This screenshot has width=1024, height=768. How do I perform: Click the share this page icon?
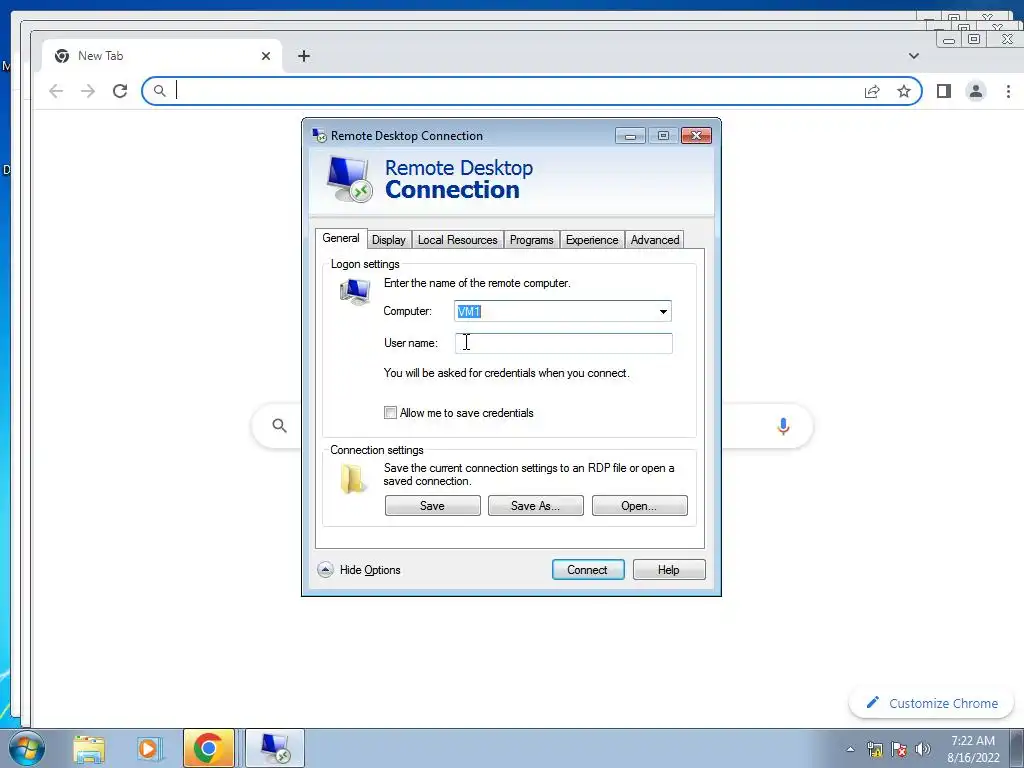click(x=872, y=91)
